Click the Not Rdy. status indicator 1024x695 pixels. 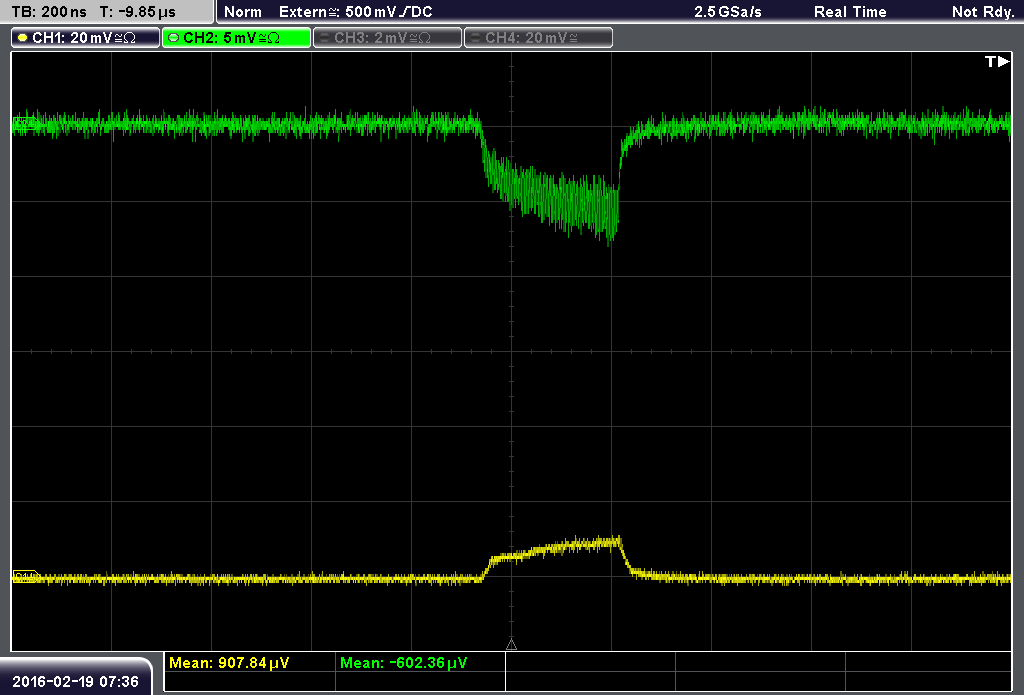[983, 12]
